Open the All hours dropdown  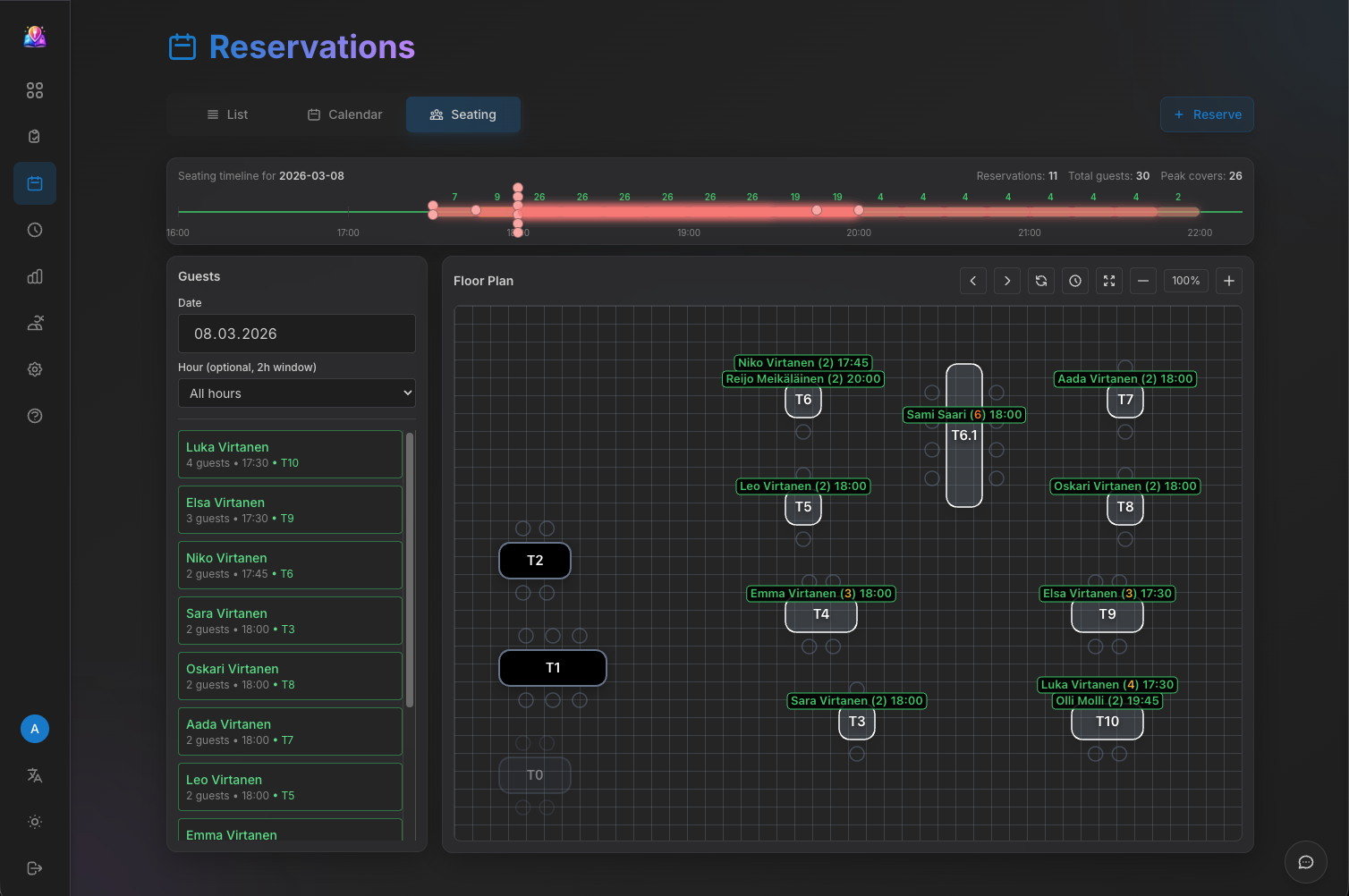point(296,393)
